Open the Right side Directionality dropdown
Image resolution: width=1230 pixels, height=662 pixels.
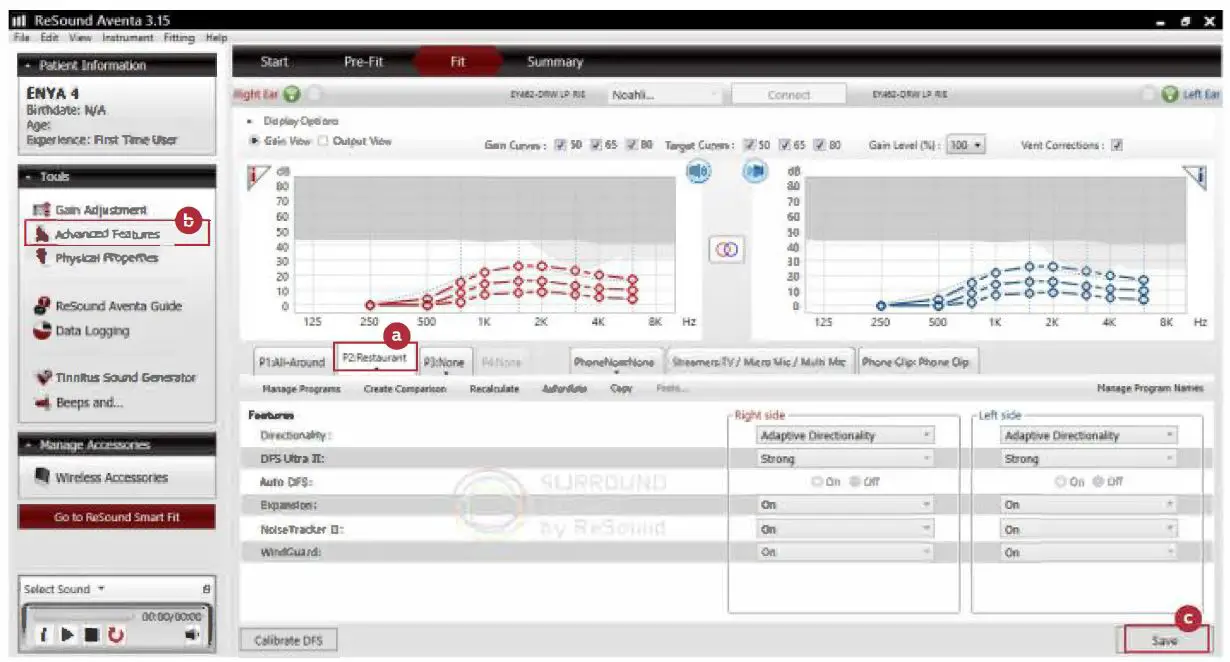pyautogui.click(x=845, y=436)
